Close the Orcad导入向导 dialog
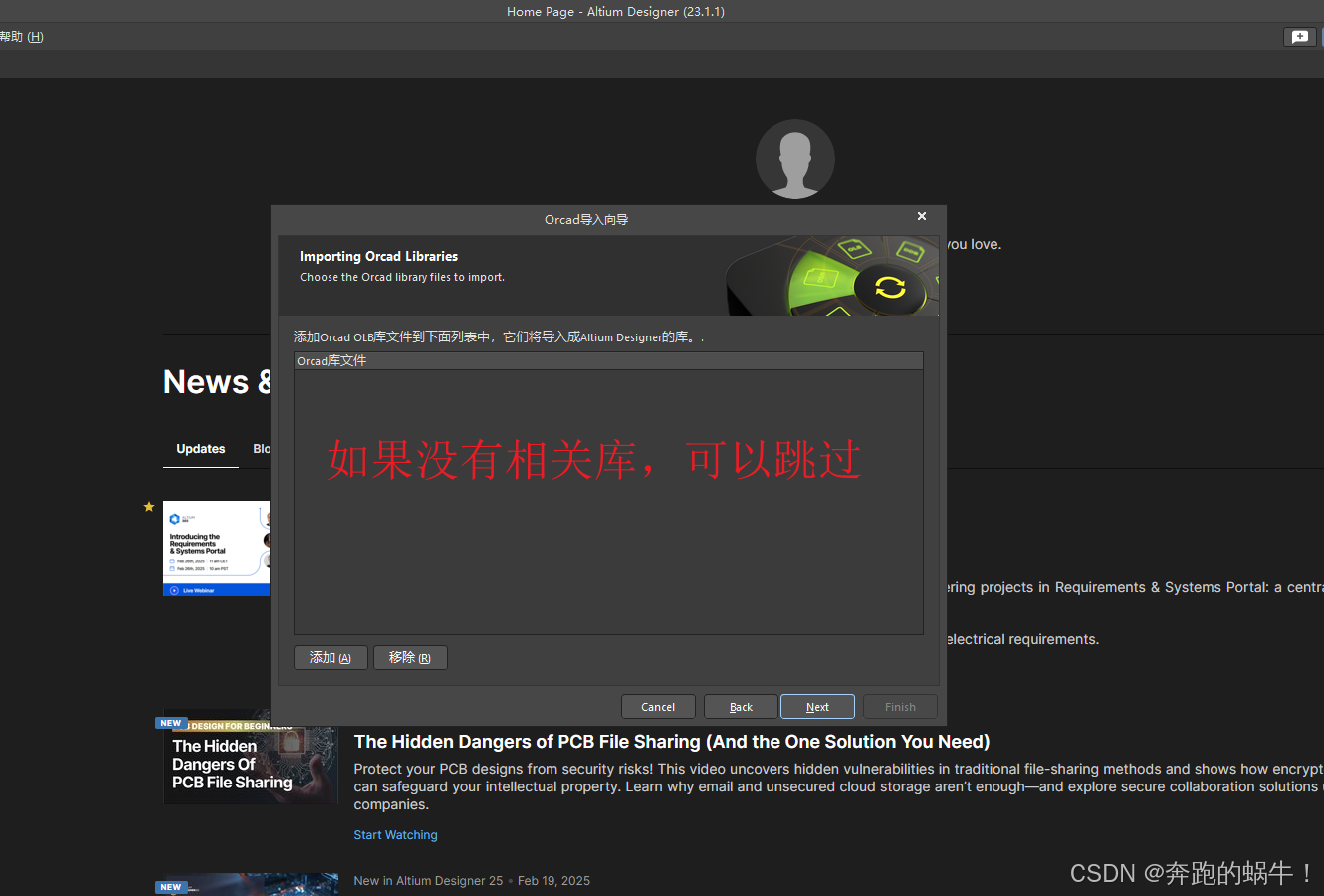The image size is (1324, 896). point(922,216)
